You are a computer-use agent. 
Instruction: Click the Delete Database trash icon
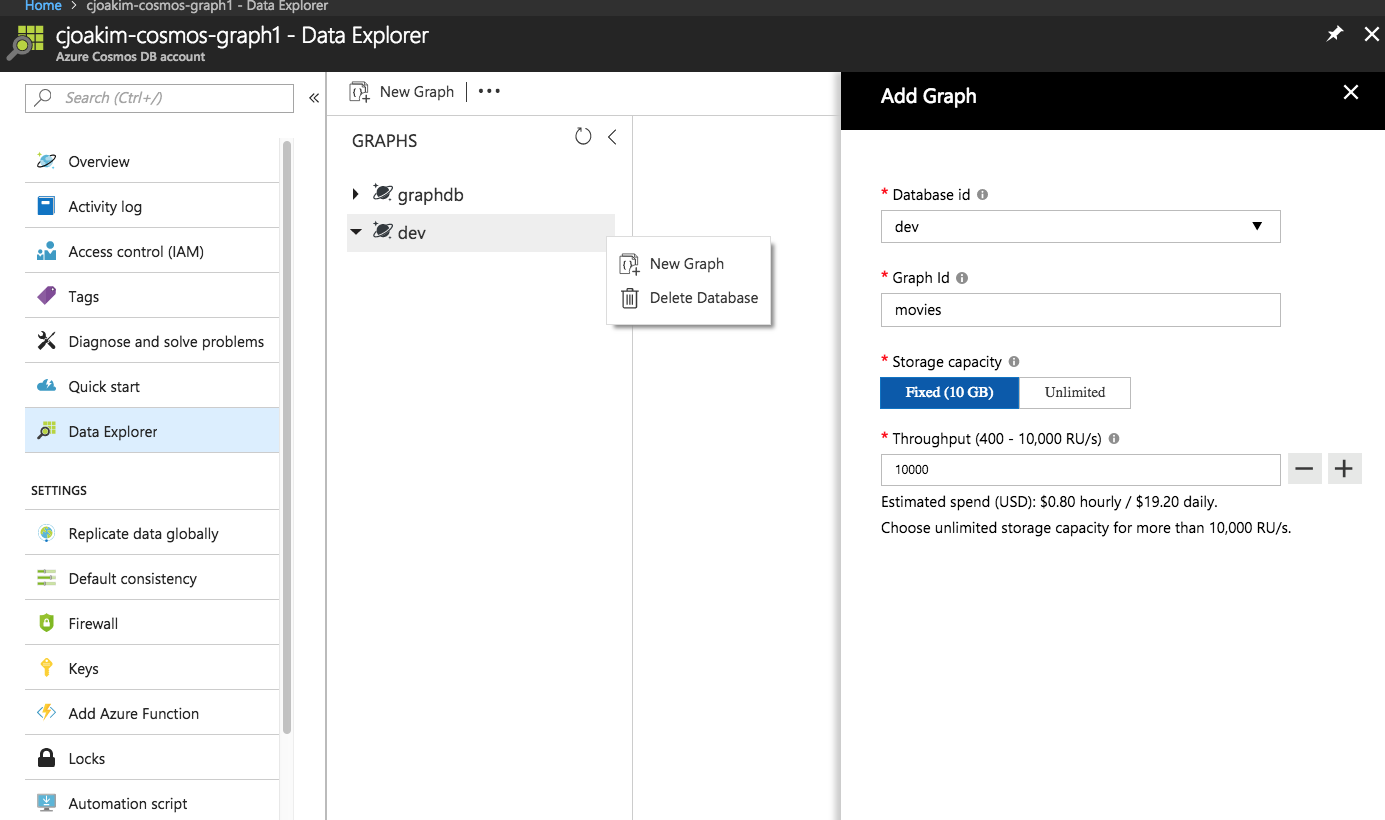point(629,298)
